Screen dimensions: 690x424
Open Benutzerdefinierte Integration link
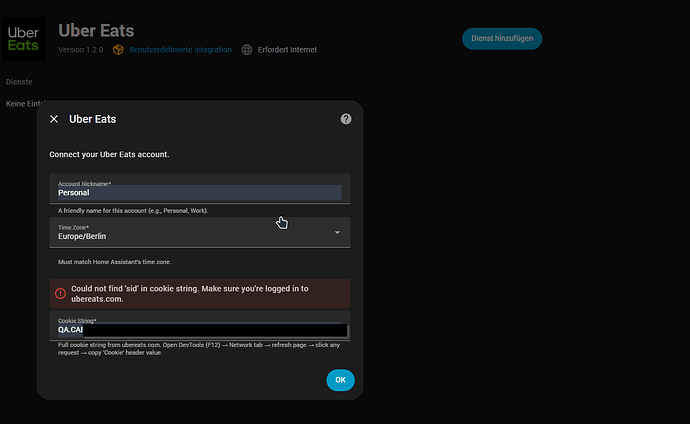pyautogui.click(x=180, y=50)
